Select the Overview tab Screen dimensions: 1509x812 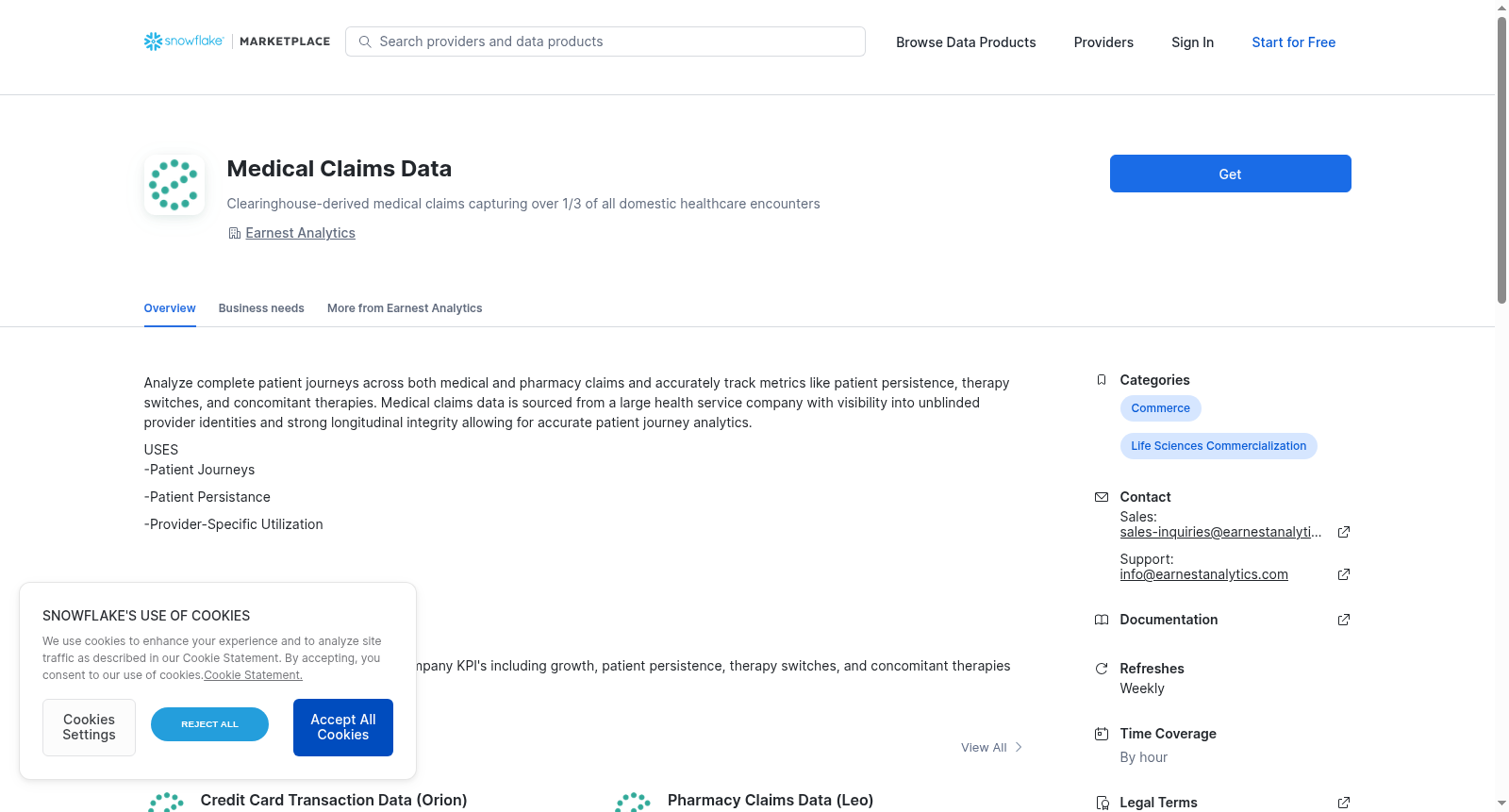tap(170, 308)
